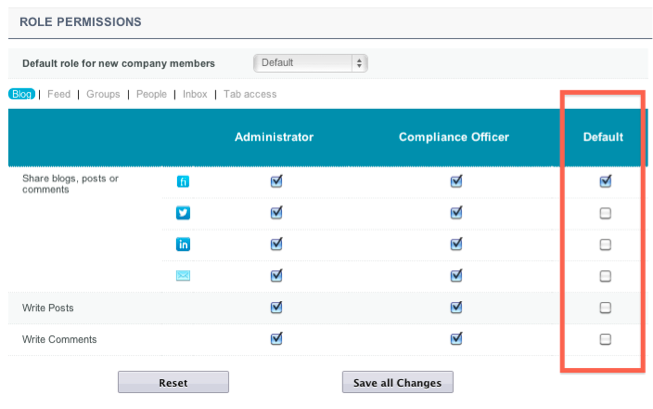Screen dimensions: 653x409
Task: Switch to Tab access settings
Action: pos(250,94)
